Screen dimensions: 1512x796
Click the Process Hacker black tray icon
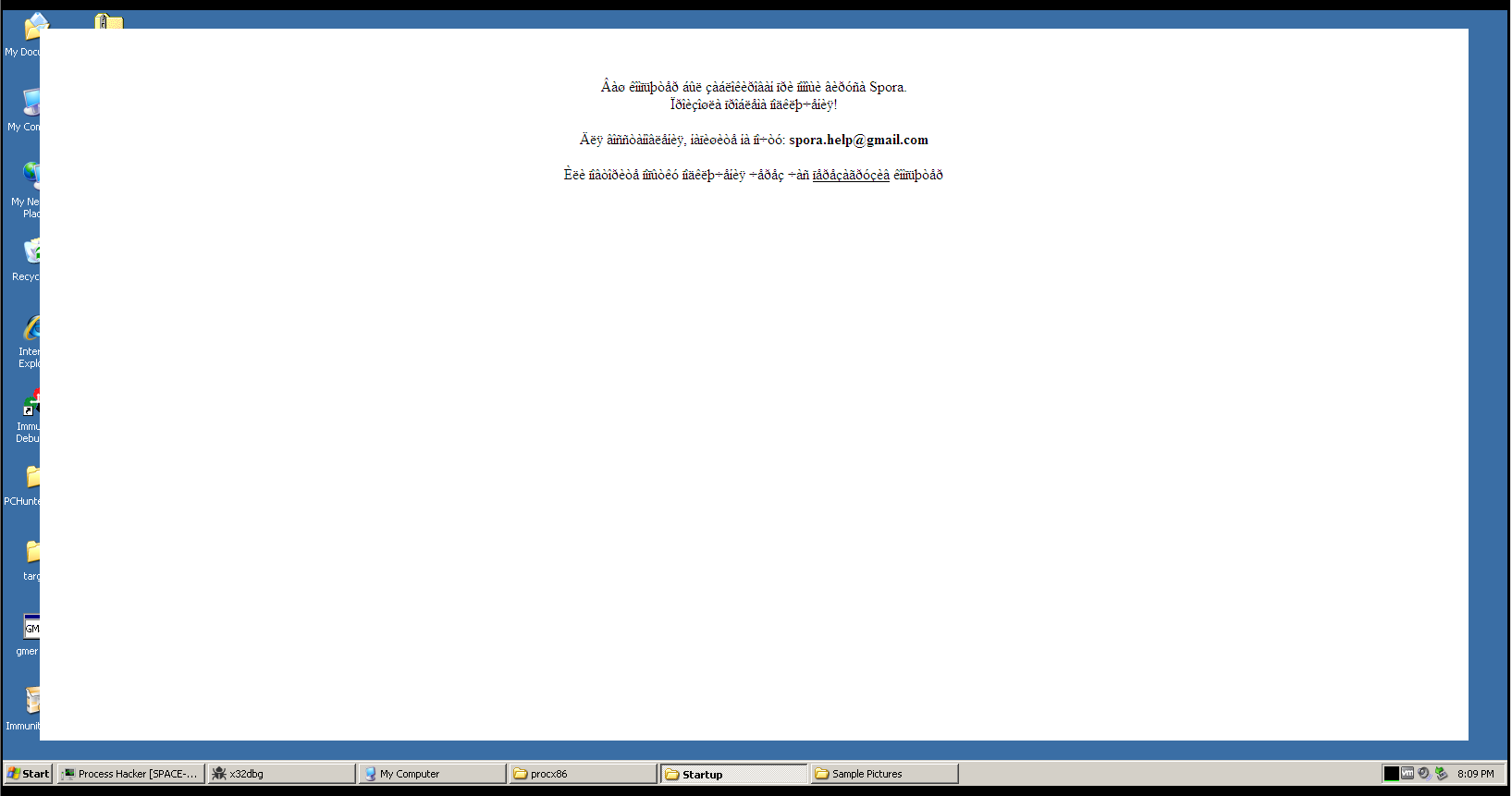1391,774
